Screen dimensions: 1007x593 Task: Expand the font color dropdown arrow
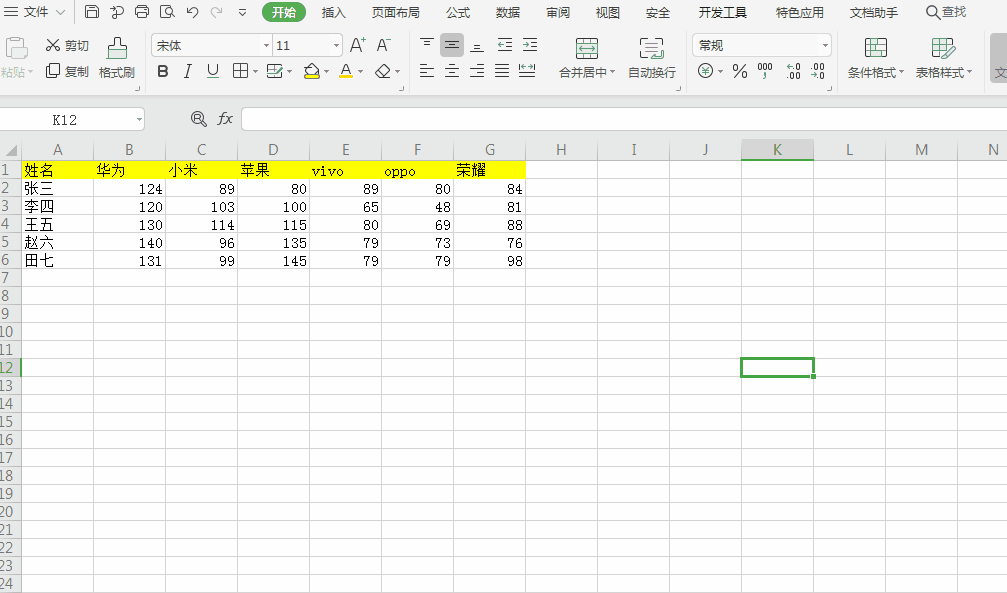coord(360,71)
